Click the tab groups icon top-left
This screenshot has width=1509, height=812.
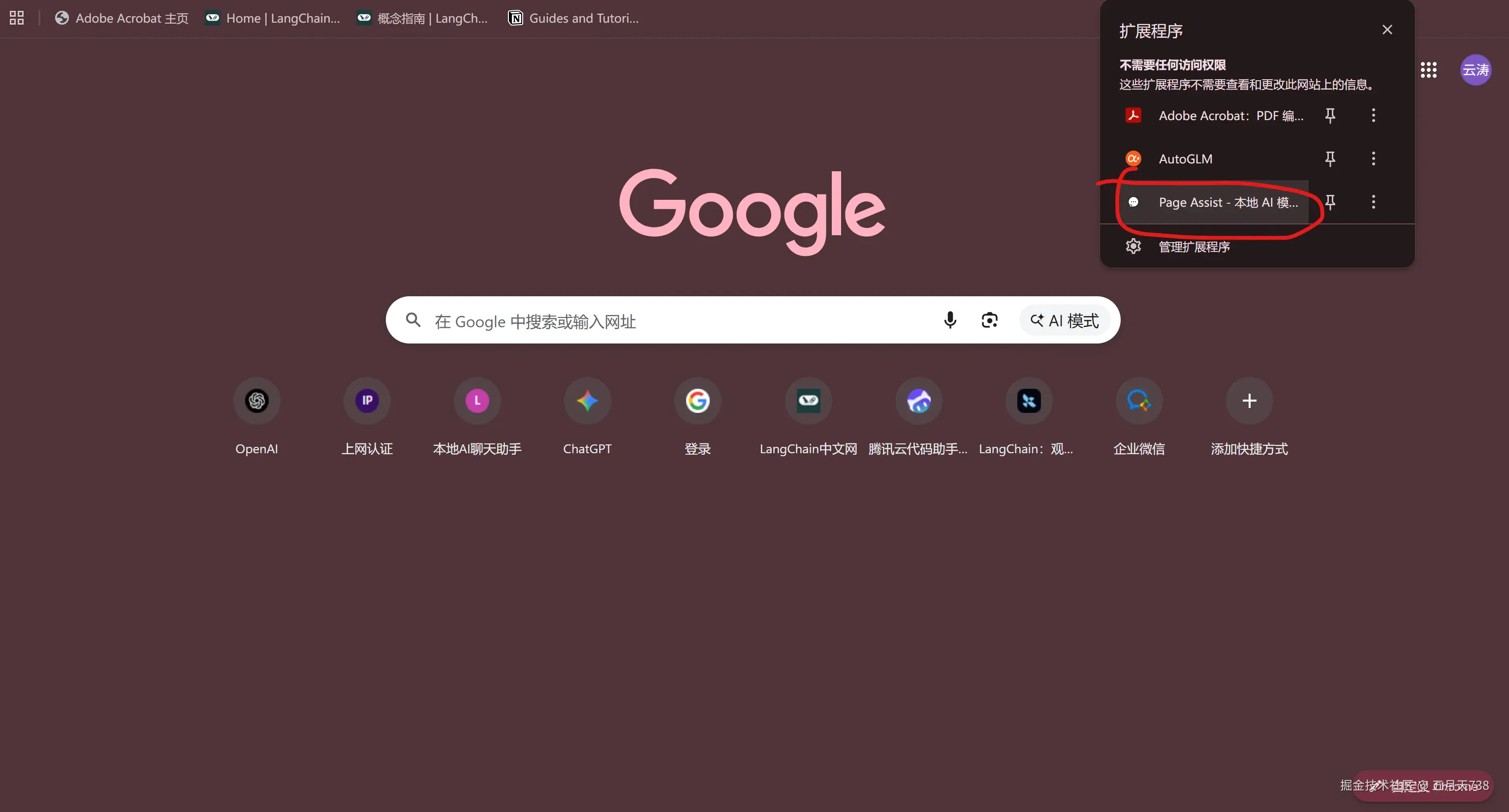click(x=16, y=18)
